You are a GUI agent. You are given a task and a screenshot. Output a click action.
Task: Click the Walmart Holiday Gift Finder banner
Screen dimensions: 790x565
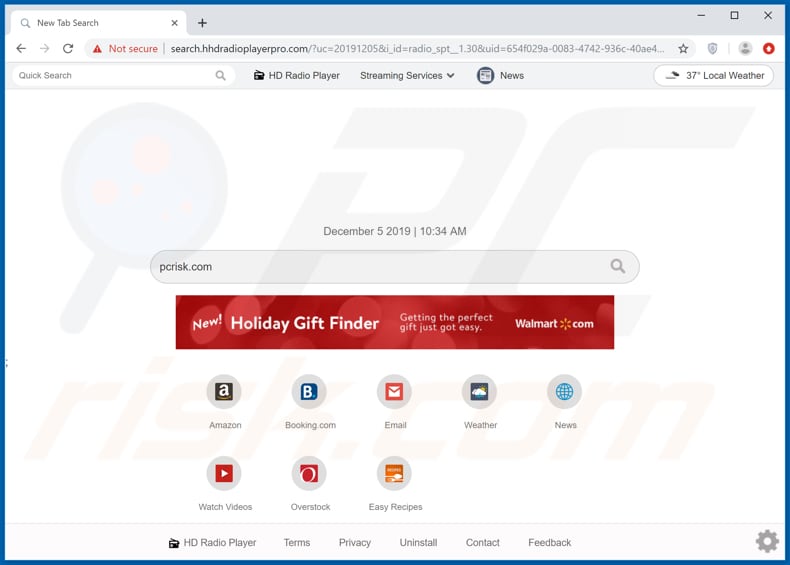pos(394,322)
